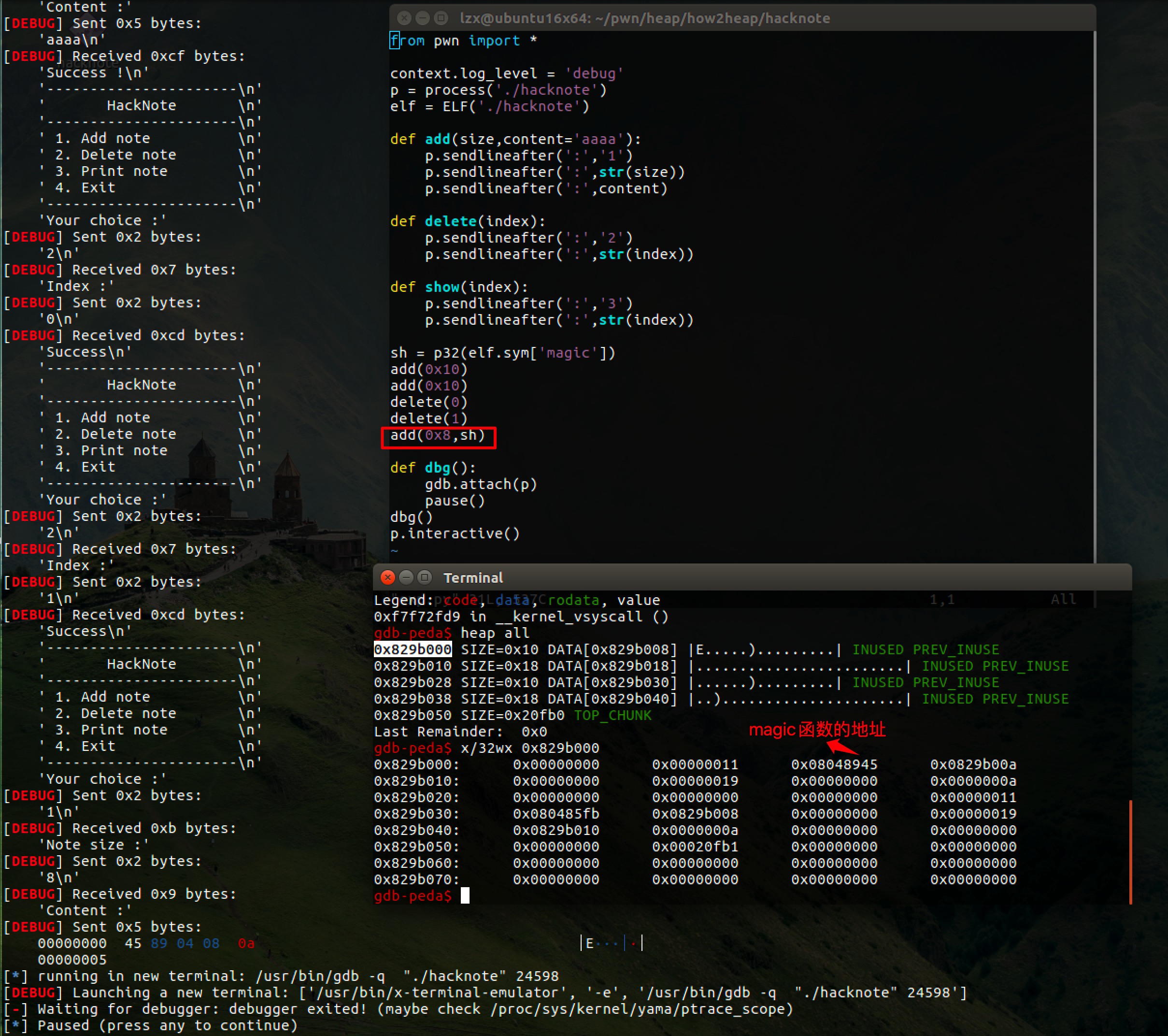Screen dimensions: 1168x1036
Task: Click the 'def dbg():' line
Action: tap(433, 468)
